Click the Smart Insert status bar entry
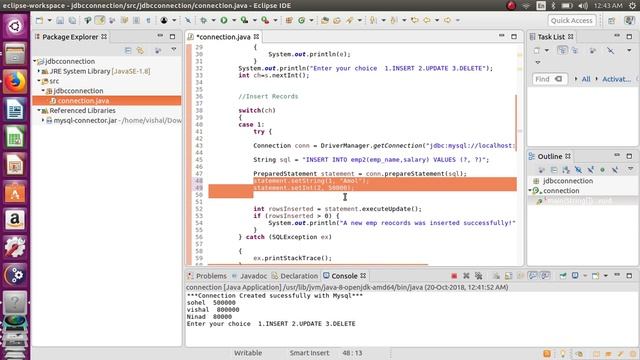The width and height of the screenshot is (640, 360). pyautogui.click(x=309, y=353)
